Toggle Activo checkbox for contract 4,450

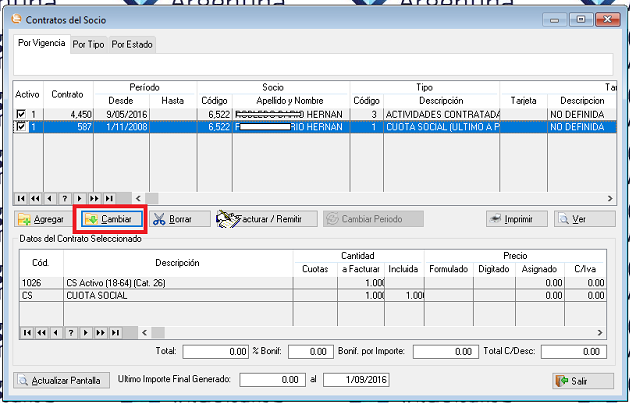point(22,115)
